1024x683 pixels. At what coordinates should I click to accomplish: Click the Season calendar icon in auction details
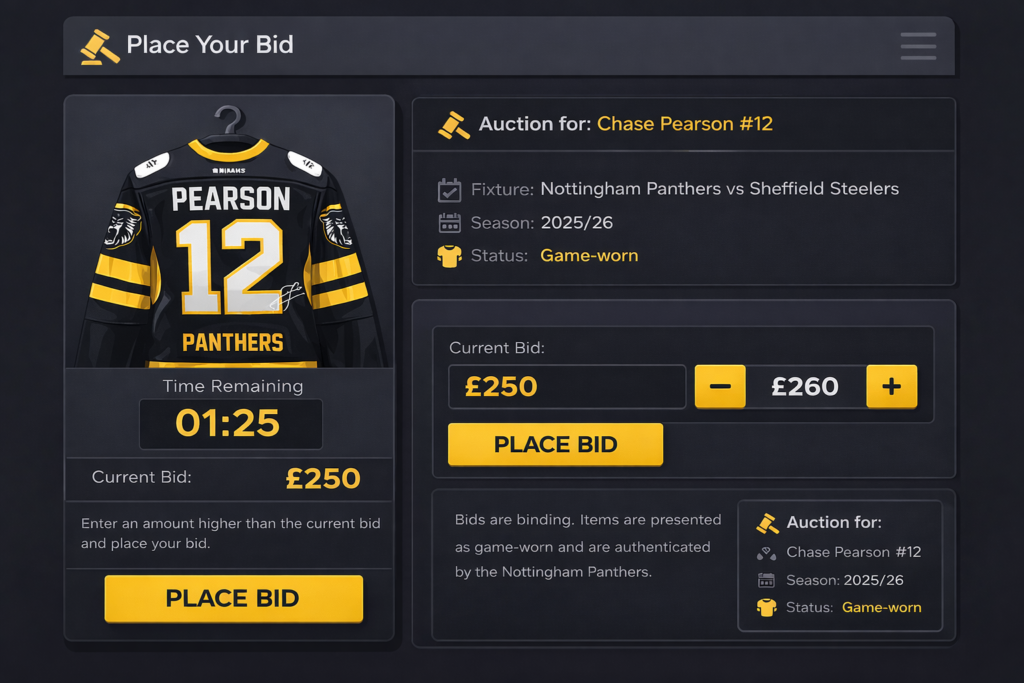(x=449, y=223)
